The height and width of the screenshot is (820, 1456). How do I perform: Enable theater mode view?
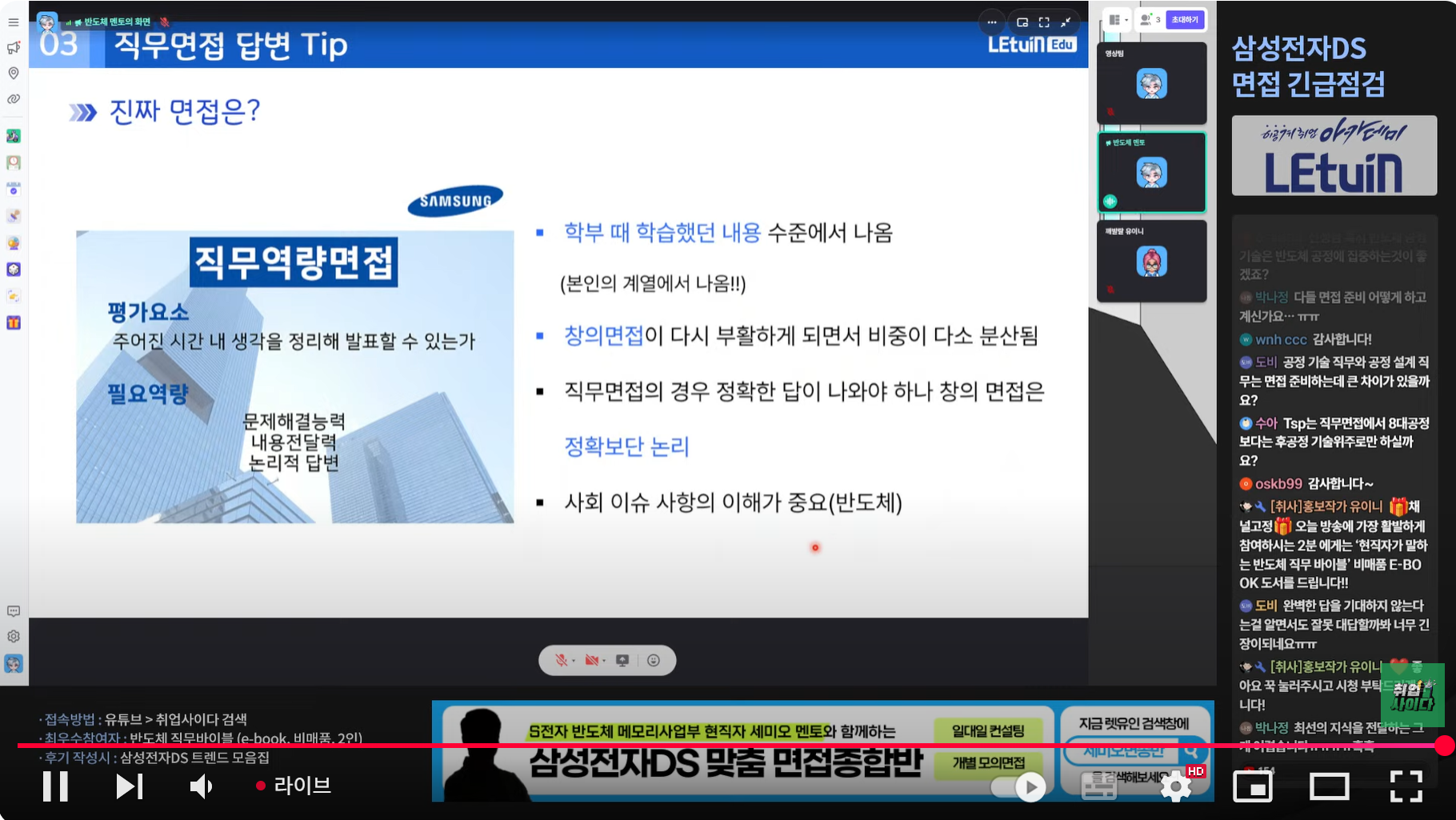coord(1329,787)
